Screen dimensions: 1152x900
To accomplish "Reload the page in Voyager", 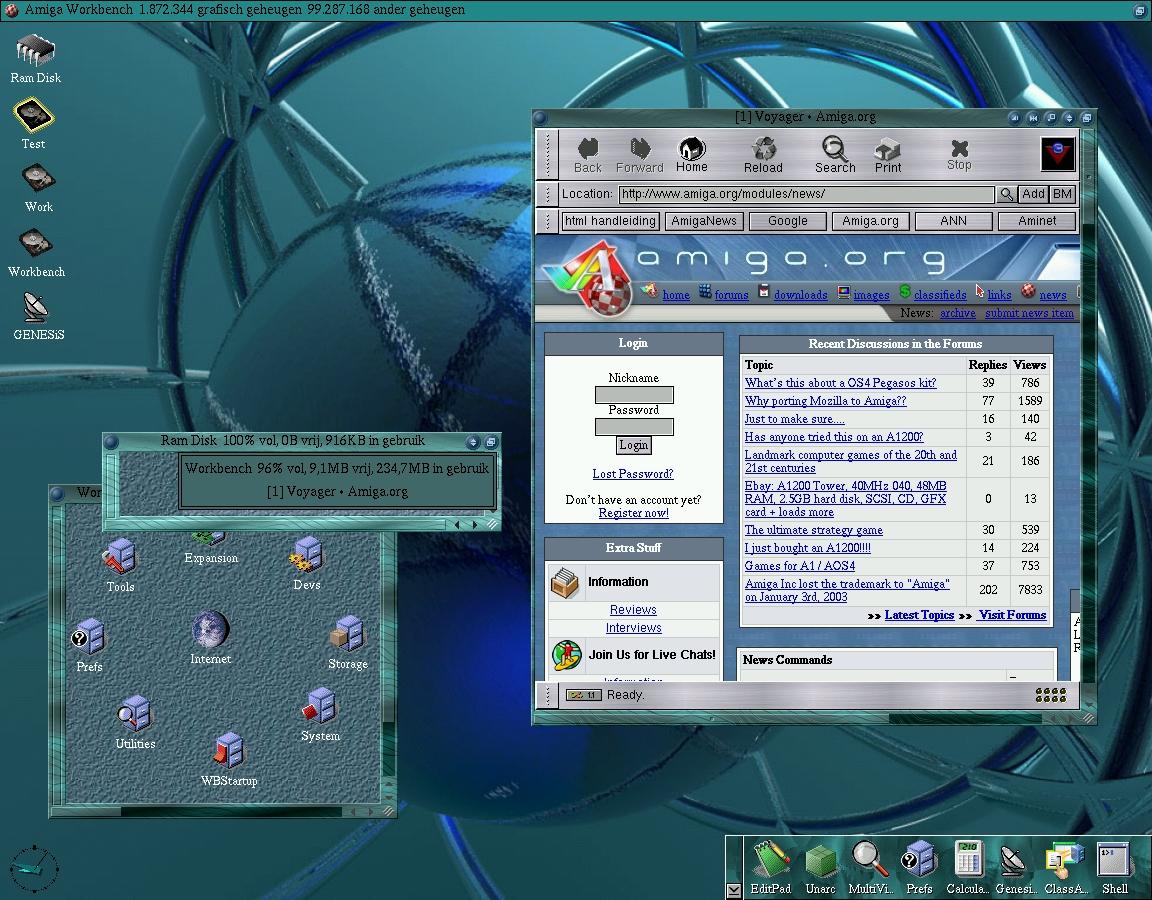I will (x=763, y=155).
